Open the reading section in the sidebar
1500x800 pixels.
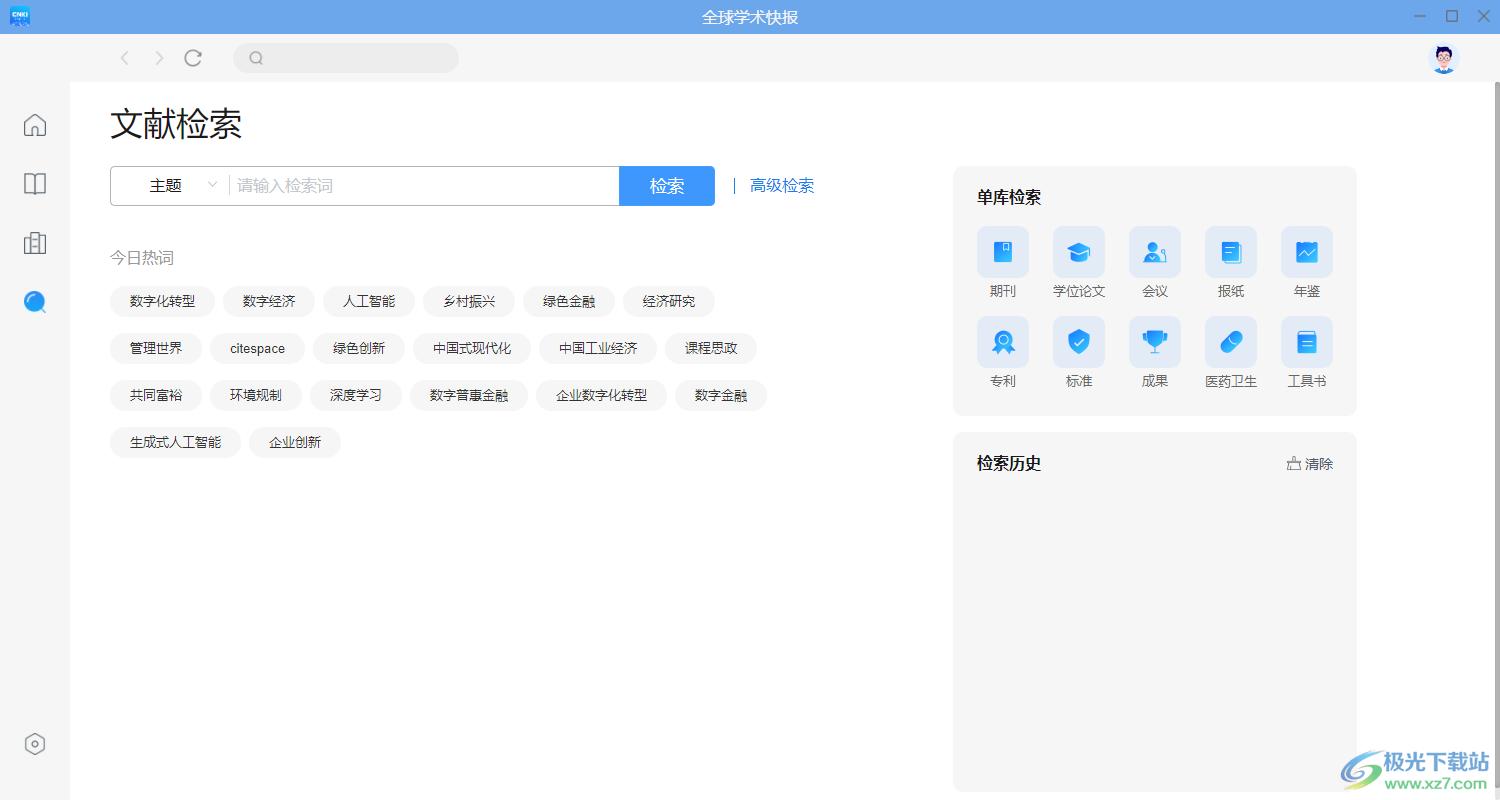(34, 184)
